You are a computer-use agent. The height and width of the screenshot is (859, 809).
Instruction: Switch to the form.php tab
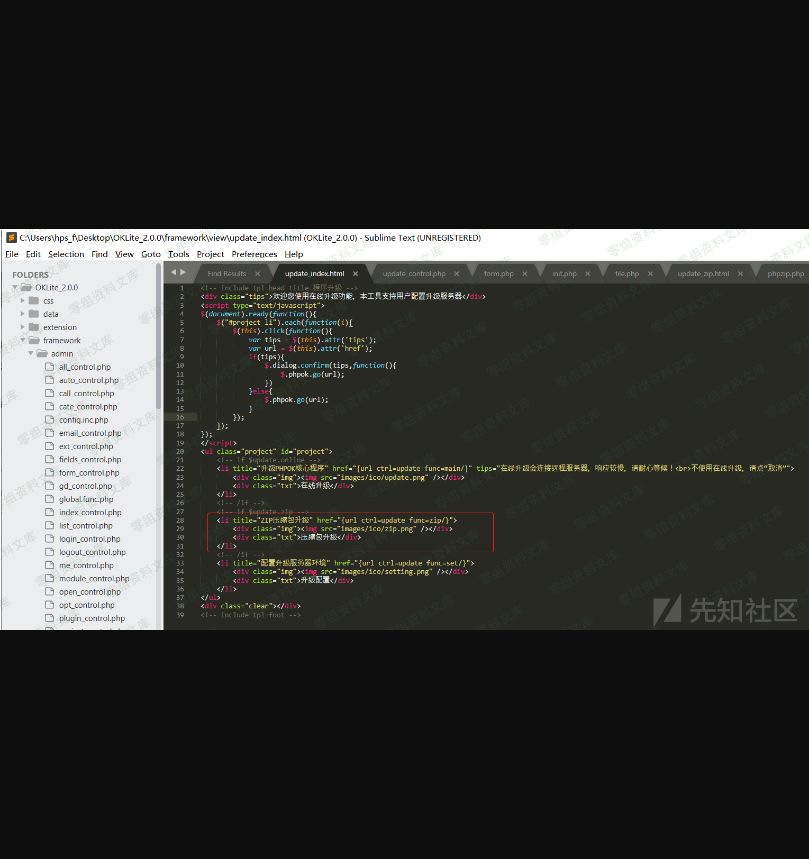498,273
